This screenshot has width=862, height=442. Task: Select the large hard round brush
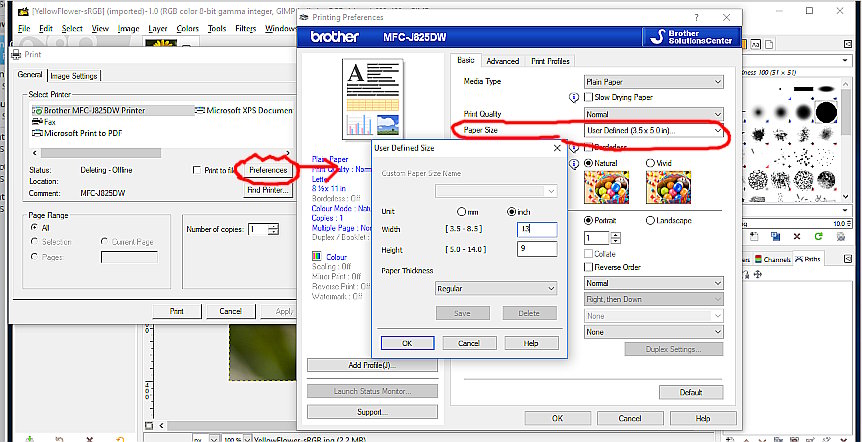tap(826, 112)
